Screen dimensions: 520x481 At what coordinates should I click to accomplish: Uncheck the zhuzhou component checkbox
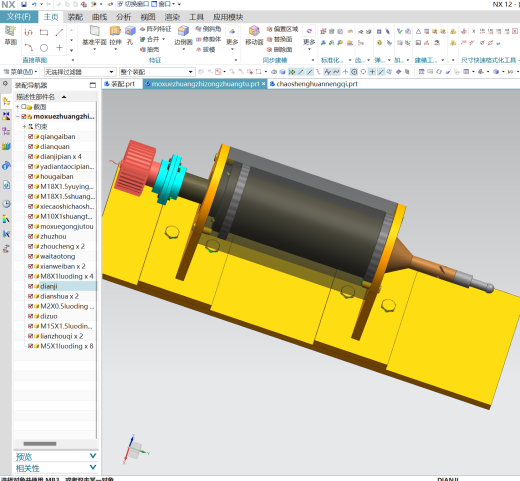point(30,237)
